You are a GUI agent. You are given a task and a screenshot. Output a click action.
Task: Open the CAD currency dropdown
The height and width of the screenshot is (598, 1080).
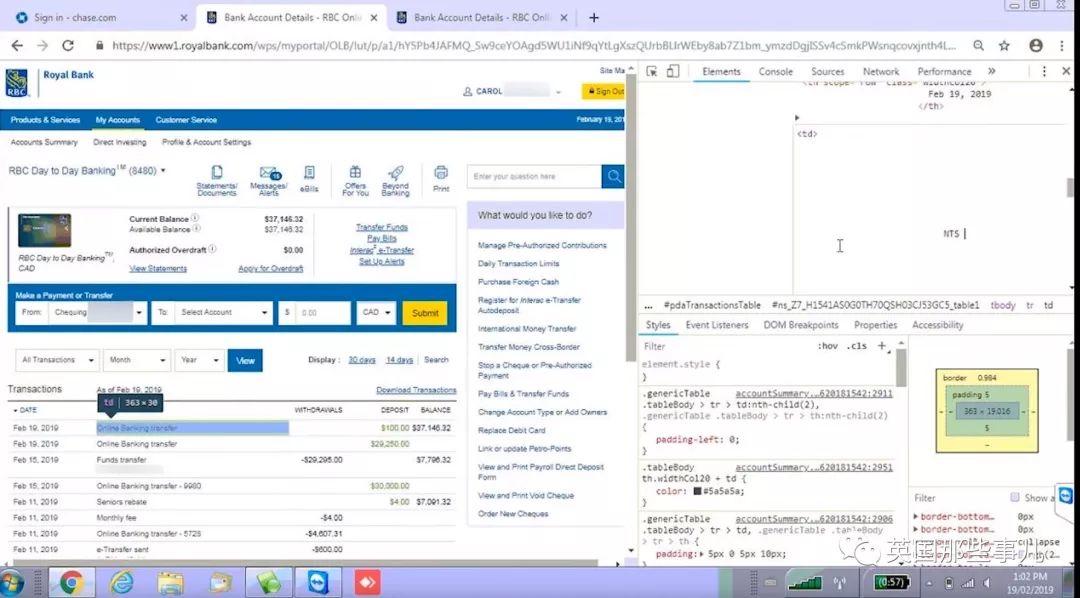point(376,313)
